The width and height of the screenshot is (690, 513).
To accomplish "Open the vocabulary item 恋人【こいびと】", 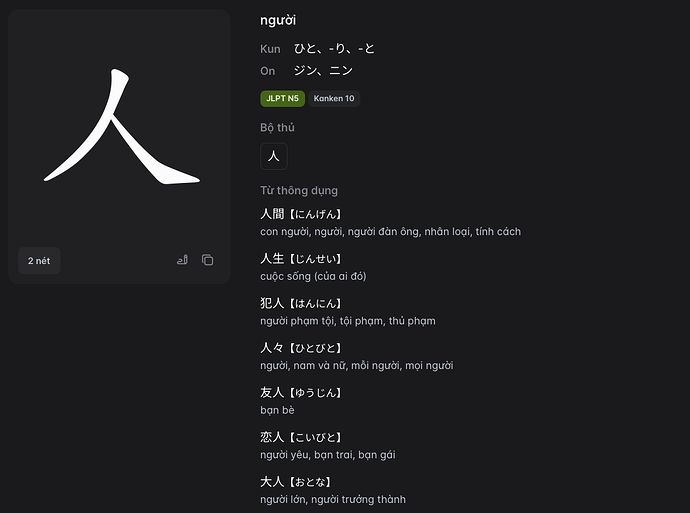I will click(x=302, y=437).
